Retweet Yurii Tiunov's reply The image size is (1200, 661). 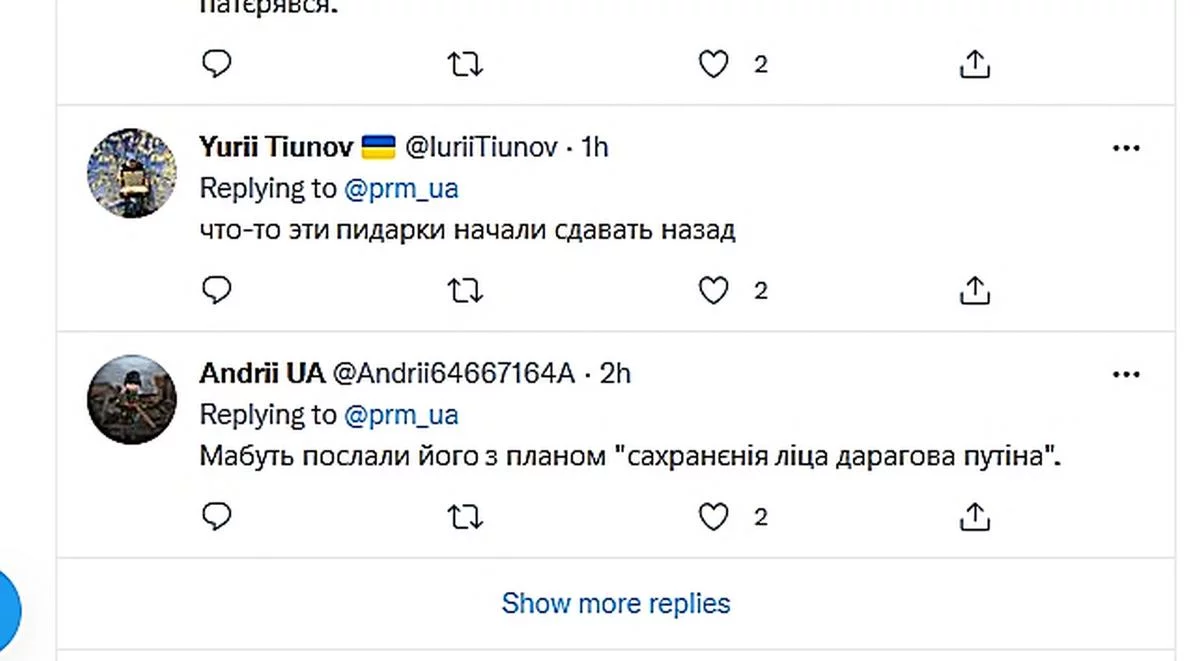click(464, 291)
